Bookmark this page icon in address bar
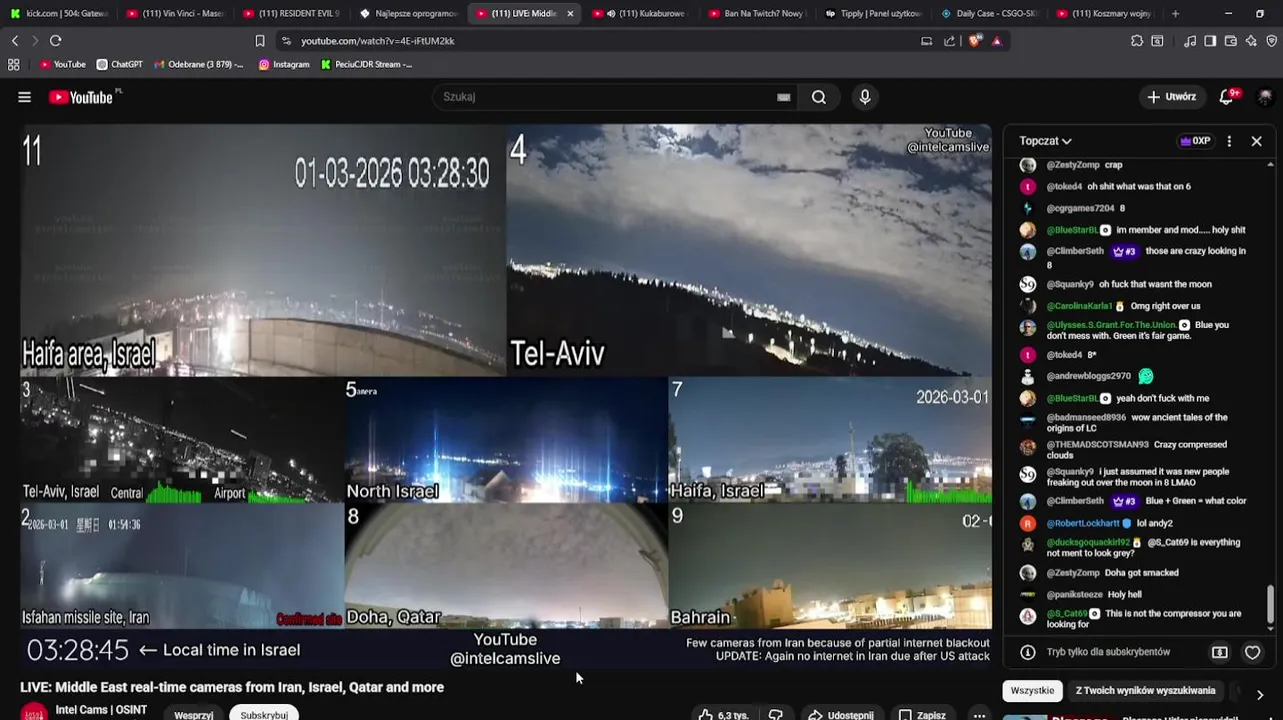Screen dimensions: 1283x720 (260, 41)
